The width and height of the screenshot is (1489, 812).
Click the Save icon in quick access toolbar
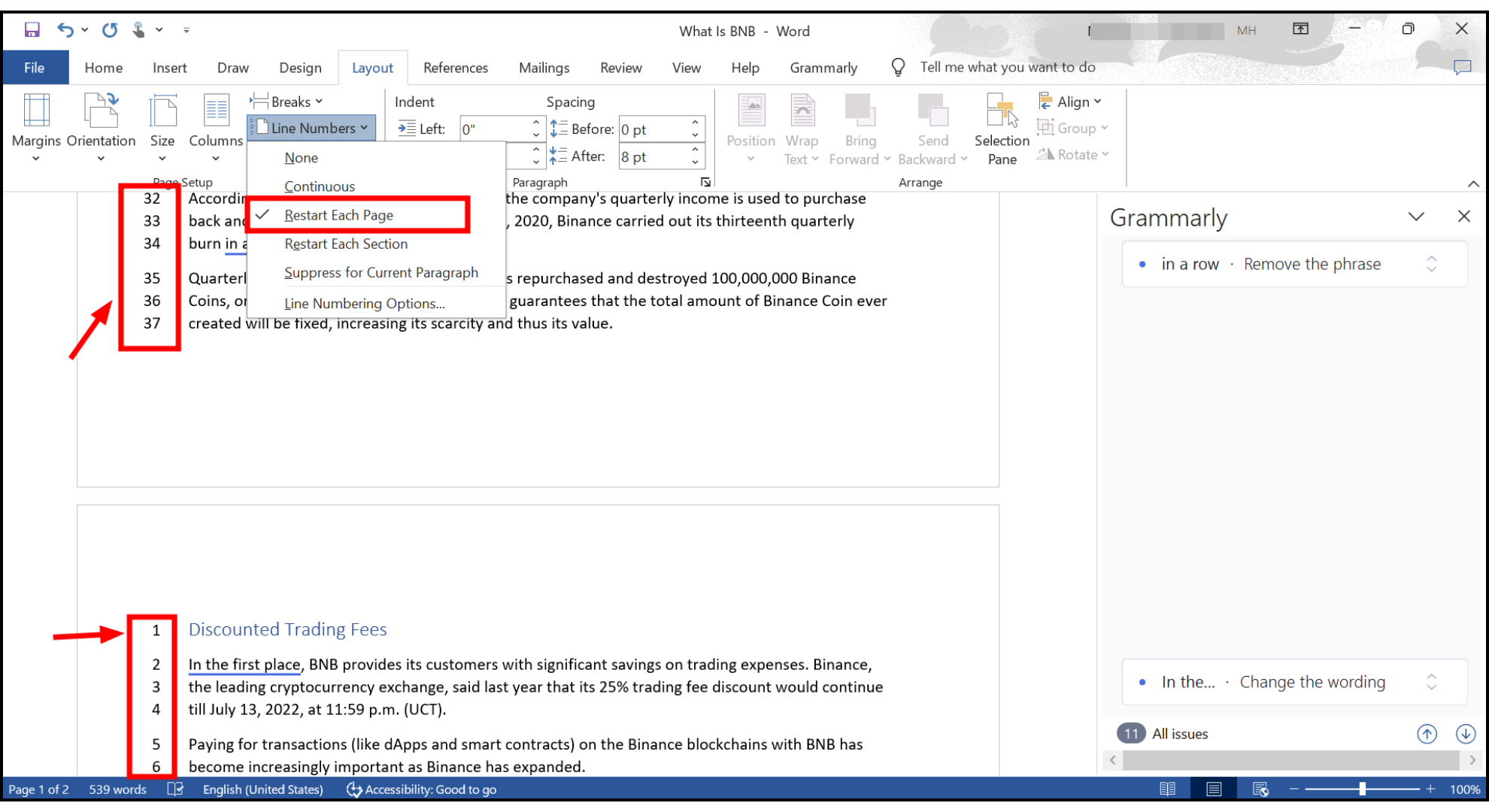tap(32, 30)
